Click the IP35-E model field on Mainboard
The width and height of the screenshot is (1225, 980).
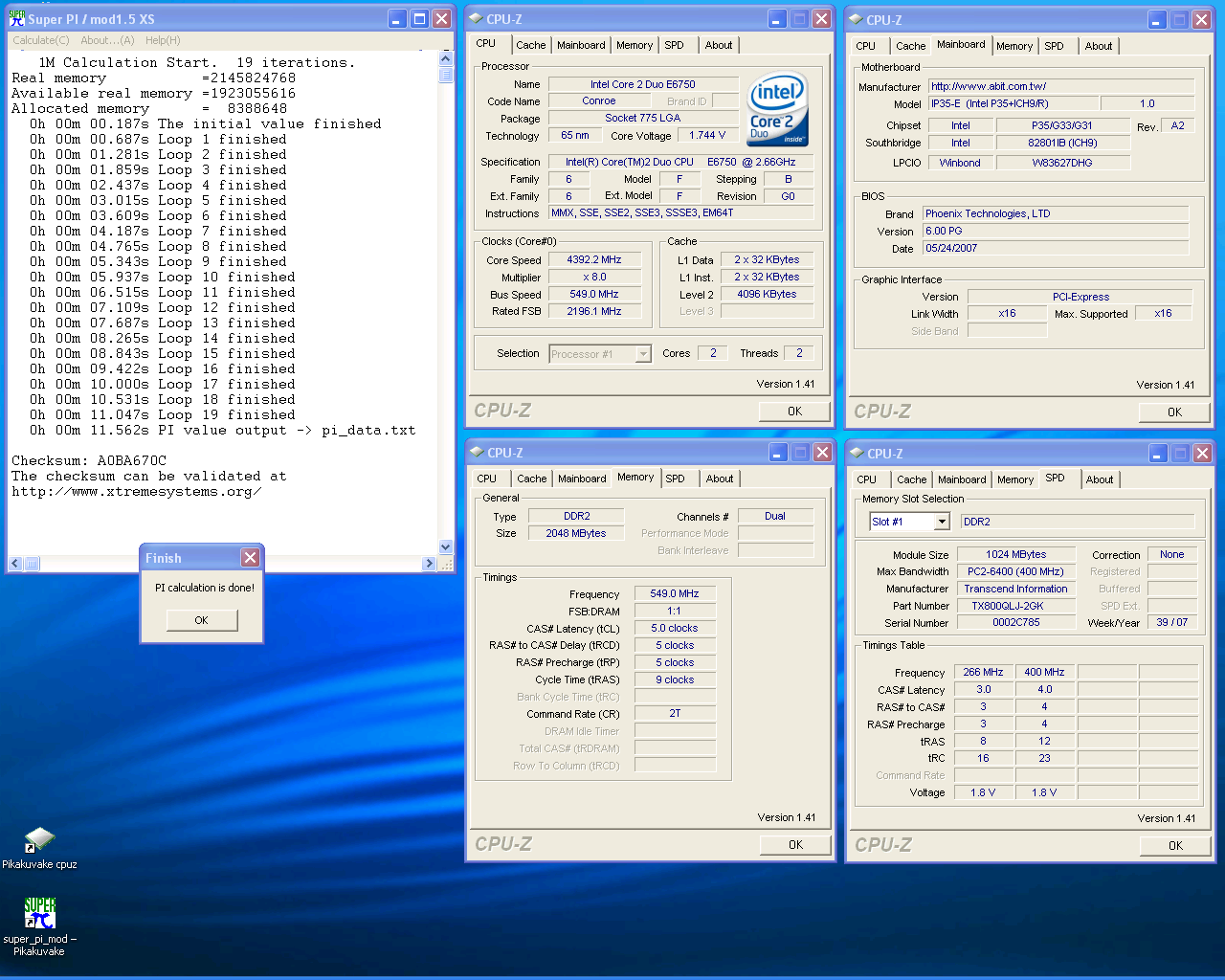(1012, 103)
